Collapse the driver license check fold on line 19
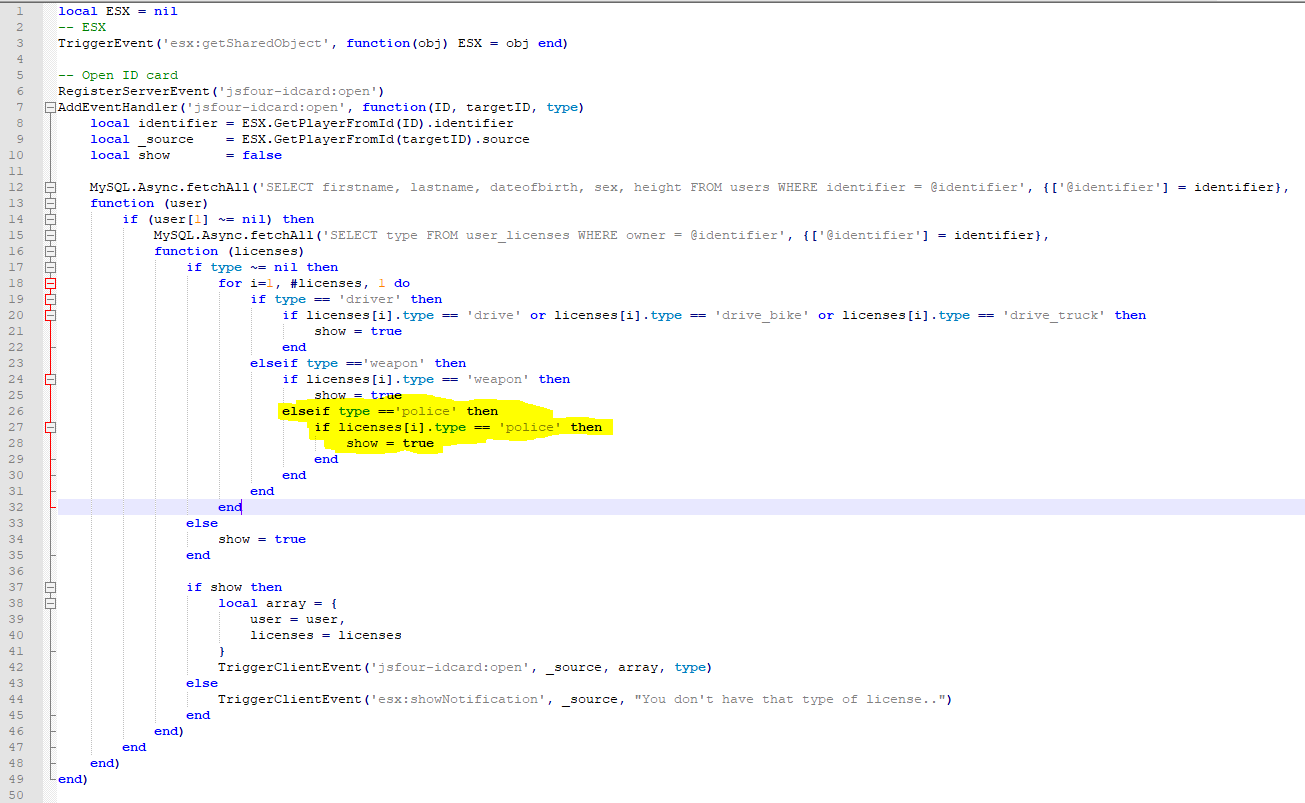The width and height of the screenshot is (1305, 803). pos(50,299)
